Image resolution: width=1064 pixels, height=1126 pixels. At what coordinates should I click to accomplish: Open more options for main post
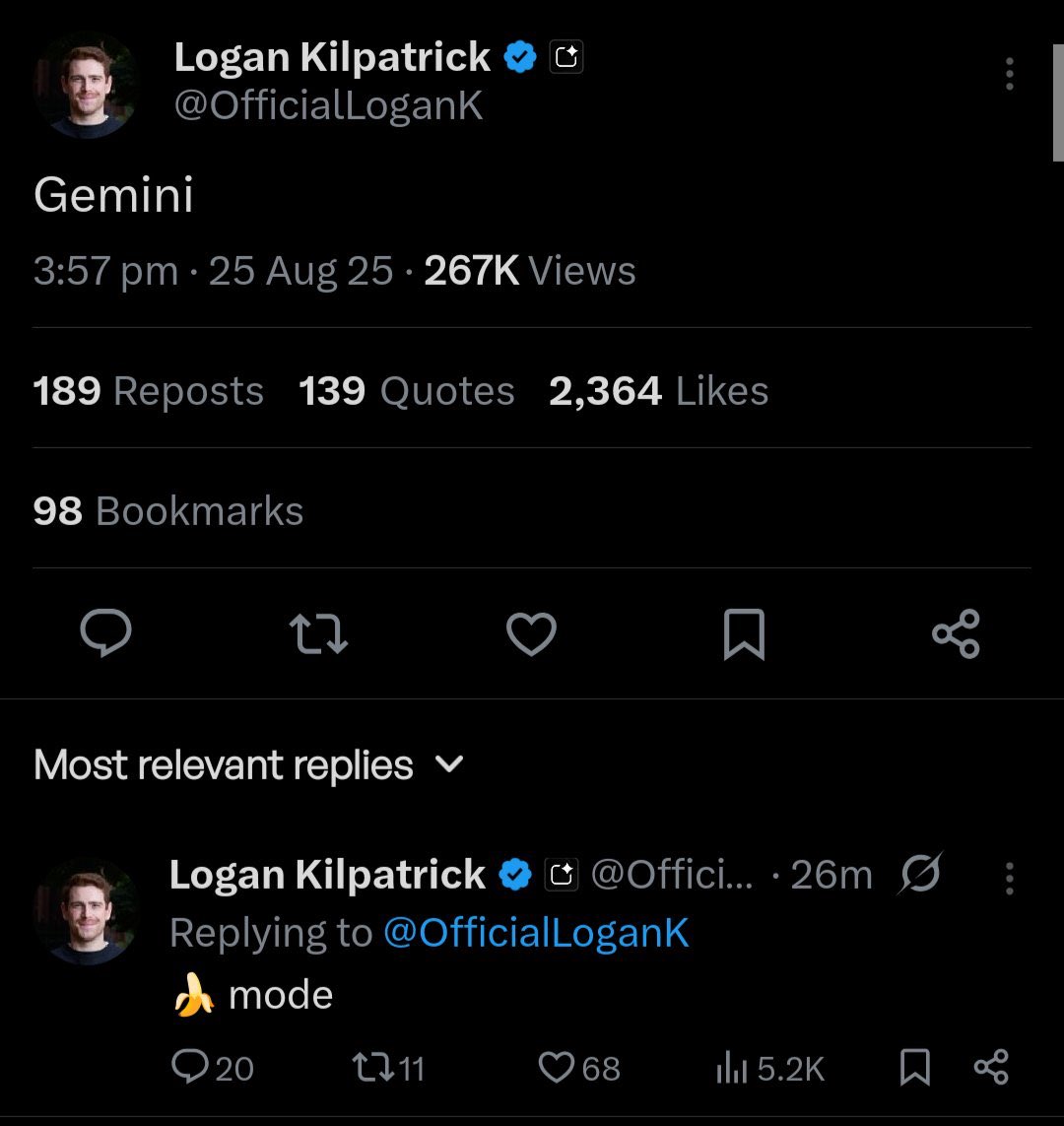coord(1009,75)
